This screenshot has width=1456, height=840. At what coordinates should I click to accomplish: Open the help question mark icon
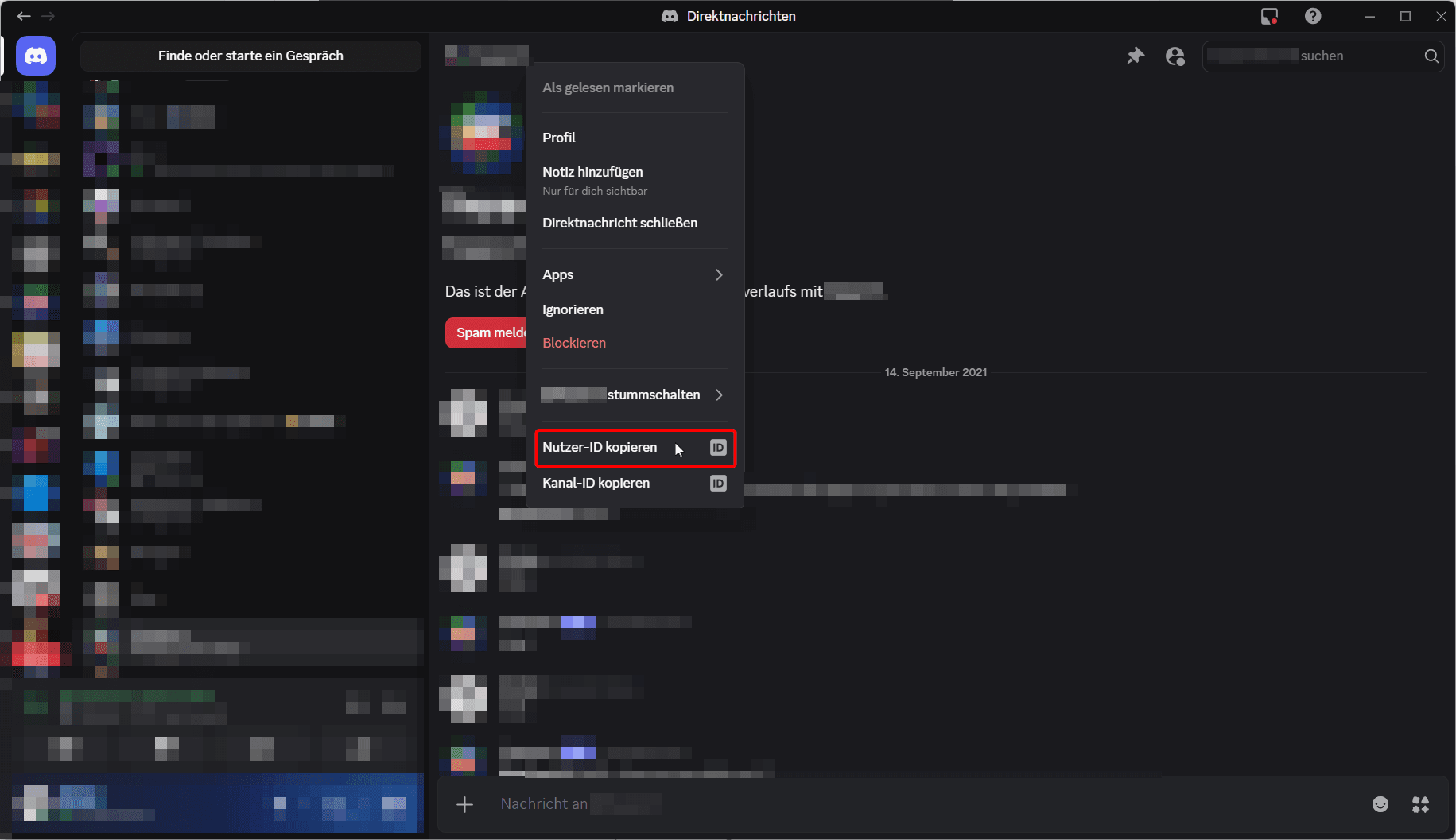click(1313, 16)
